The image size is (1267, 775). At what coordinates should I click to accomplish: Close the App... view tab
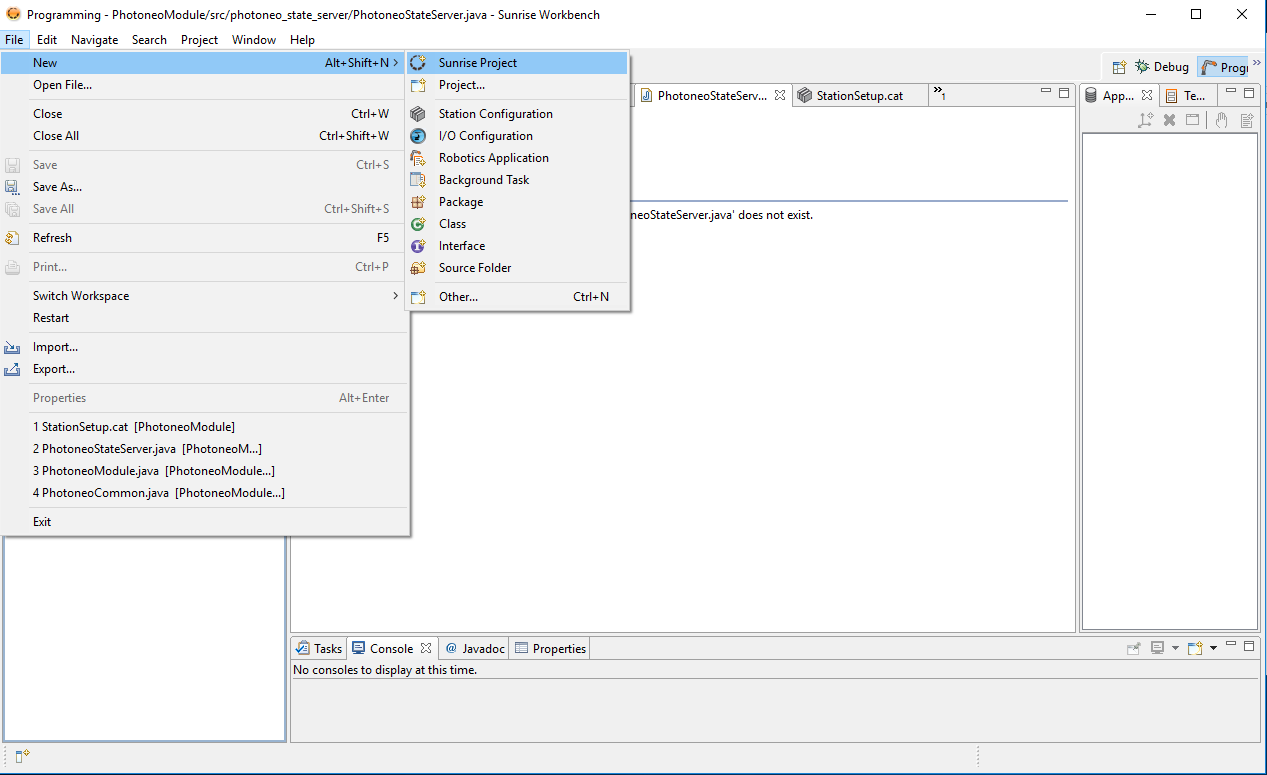(1147, 96)
